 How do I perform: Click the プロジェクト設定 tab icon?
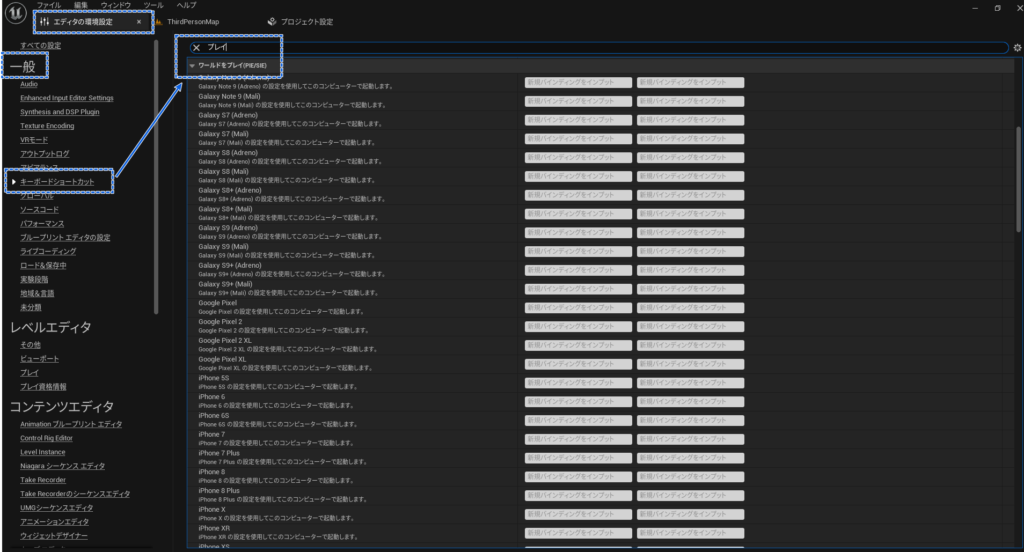pyautogui.click(x=272, y=22)
